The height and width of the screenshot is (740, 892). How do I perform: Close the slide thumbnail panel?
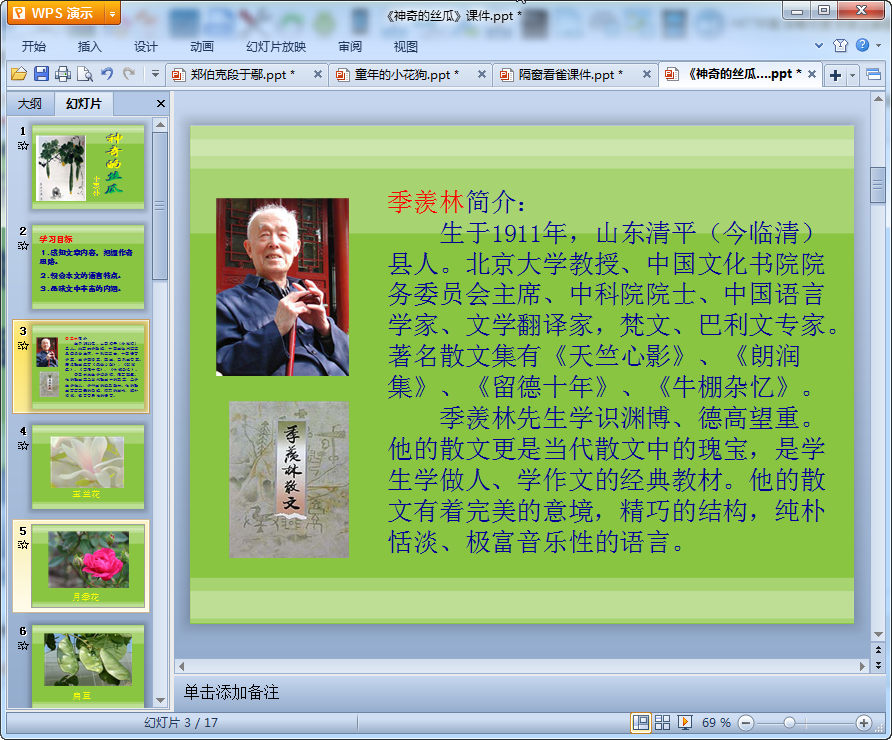161,104
